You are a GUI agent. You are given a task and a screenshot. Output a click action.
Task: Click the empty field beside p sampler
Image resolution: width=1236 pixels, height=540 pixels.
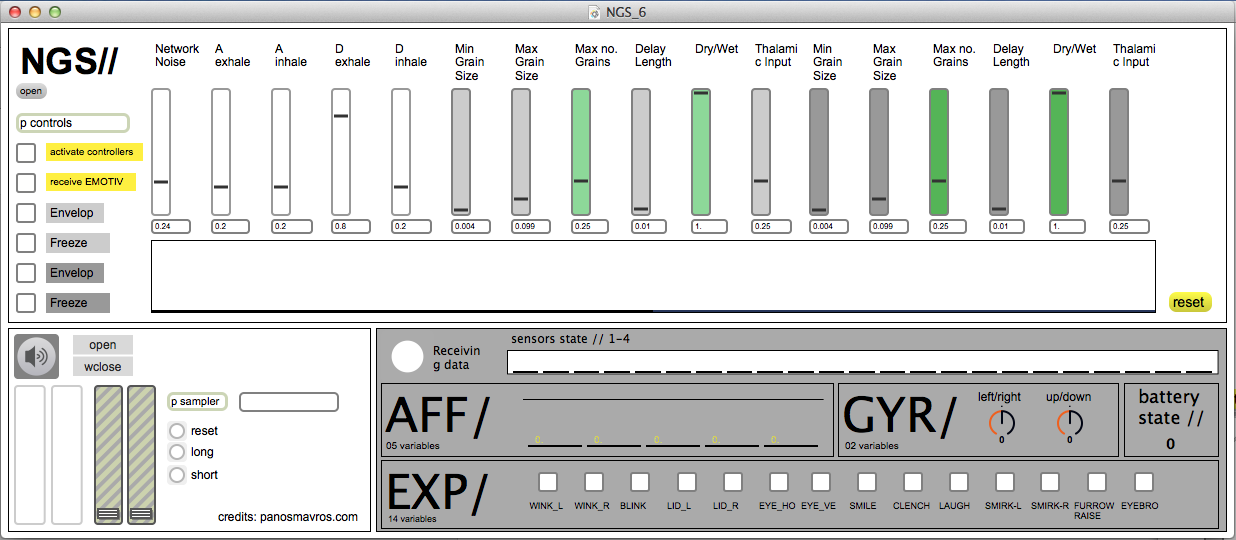(288, 402)
